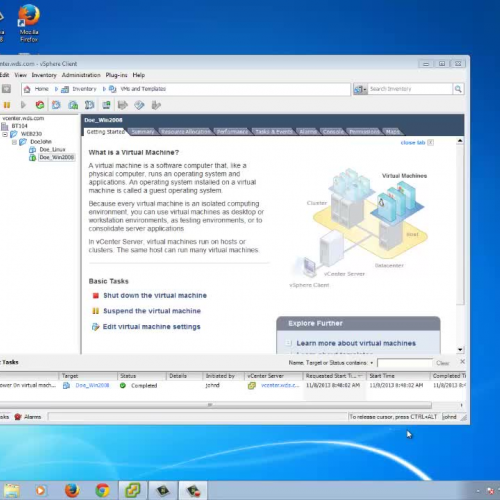
Task: Open the search type dropdown
Action: (x=360, y=89)
